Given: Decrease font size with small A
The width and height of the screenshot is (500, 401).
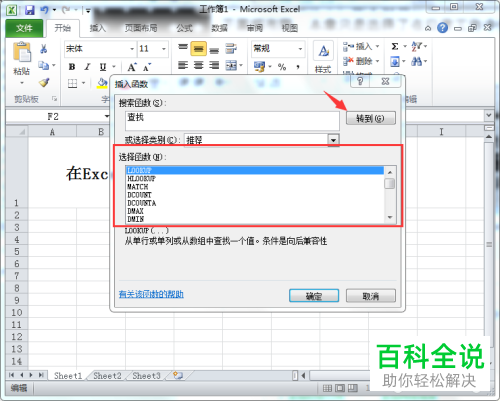Looking at the screenshot, I should pos(147,67).
